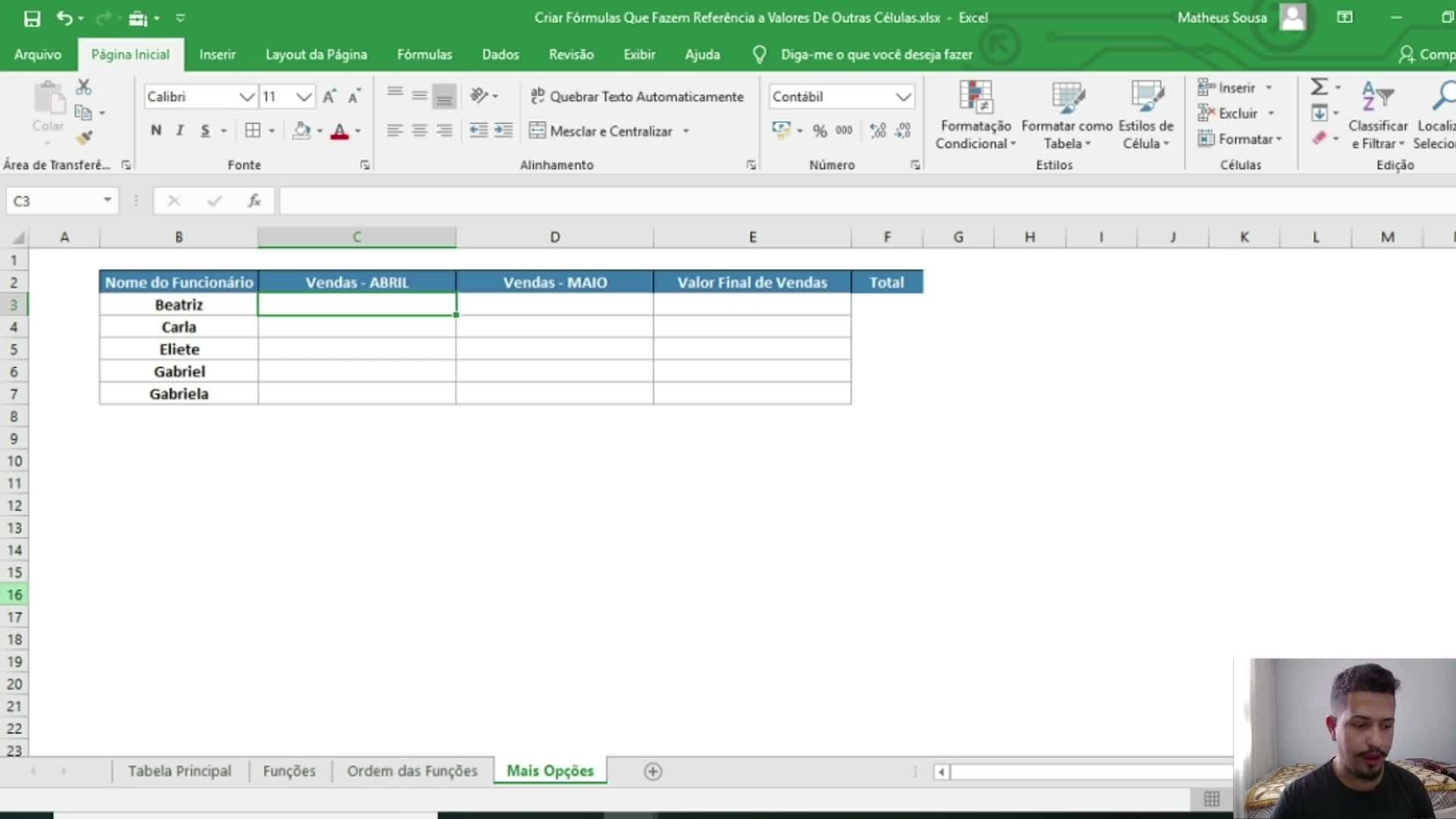Toggle middle vertical alignment
The image size is (1456, 819).
pos(419,96)
